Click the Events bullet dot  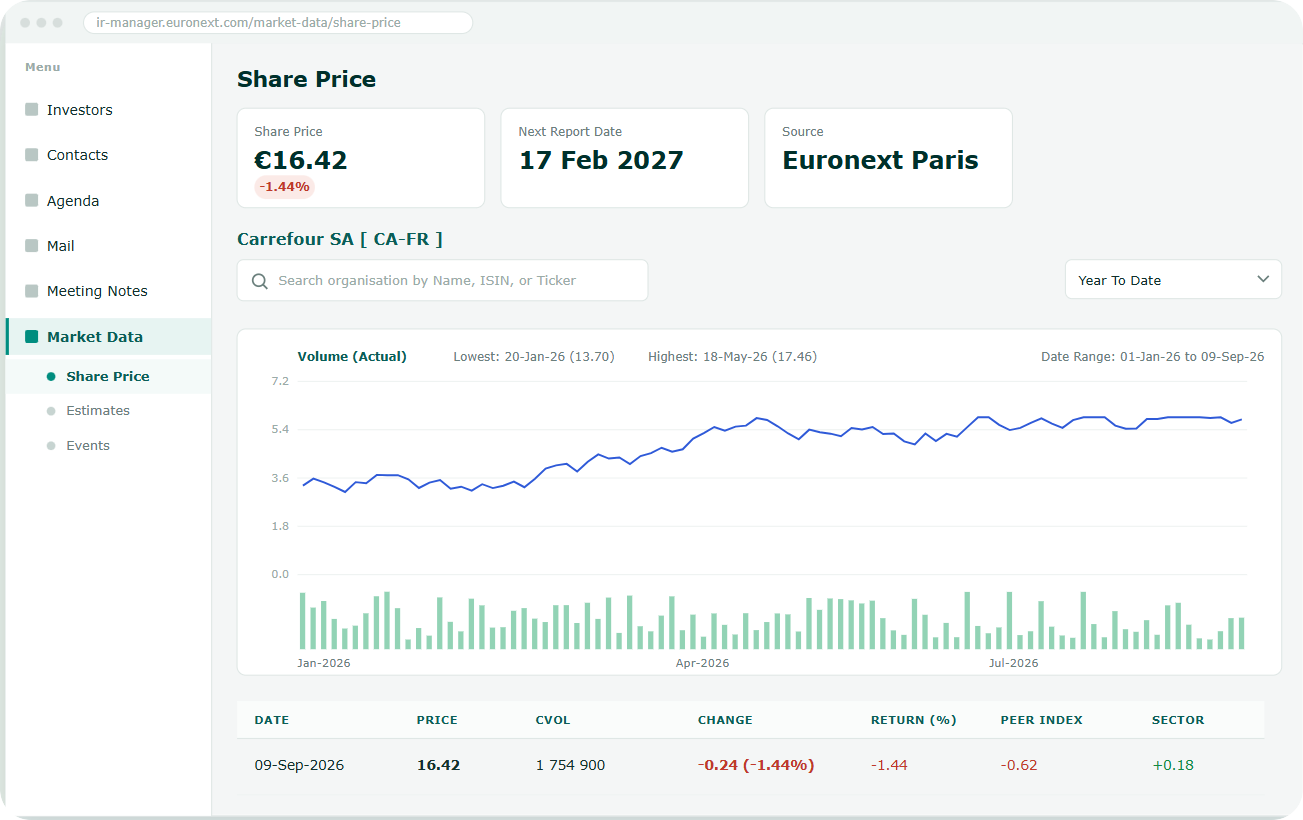pyautogui.click(x=51, y=446)
